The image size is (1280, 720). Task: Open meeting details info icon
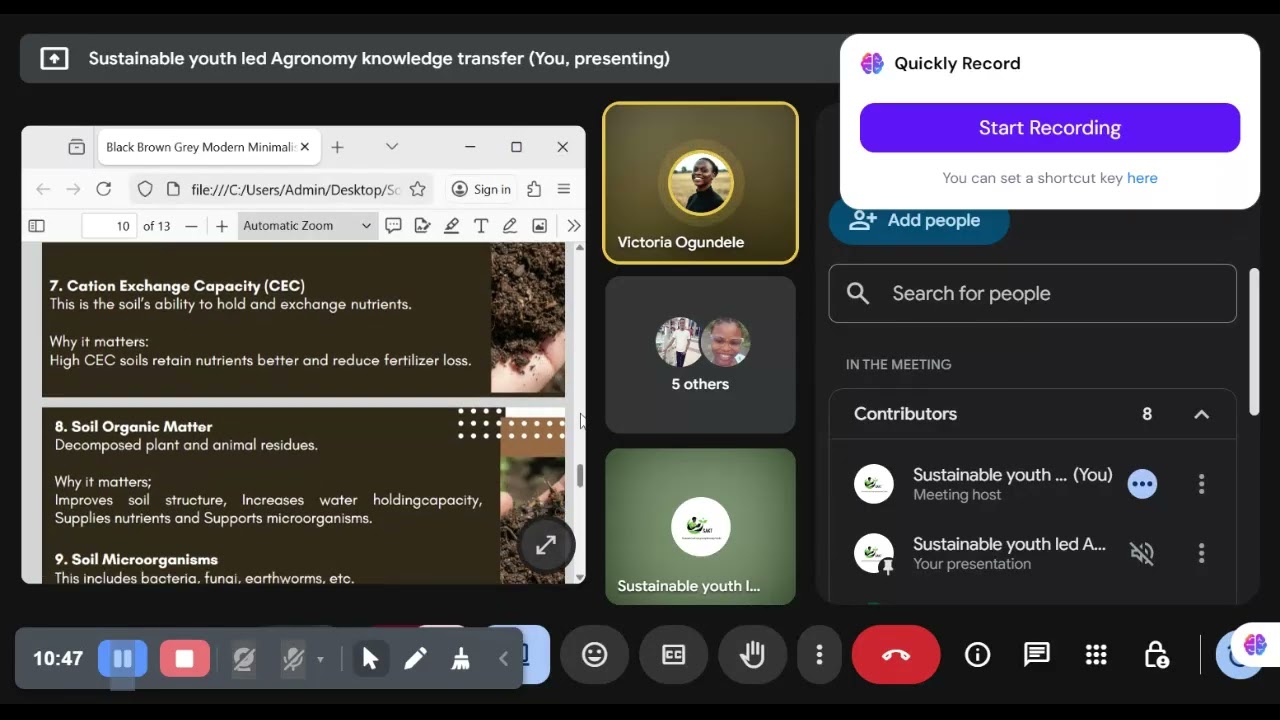click(977, 655)
